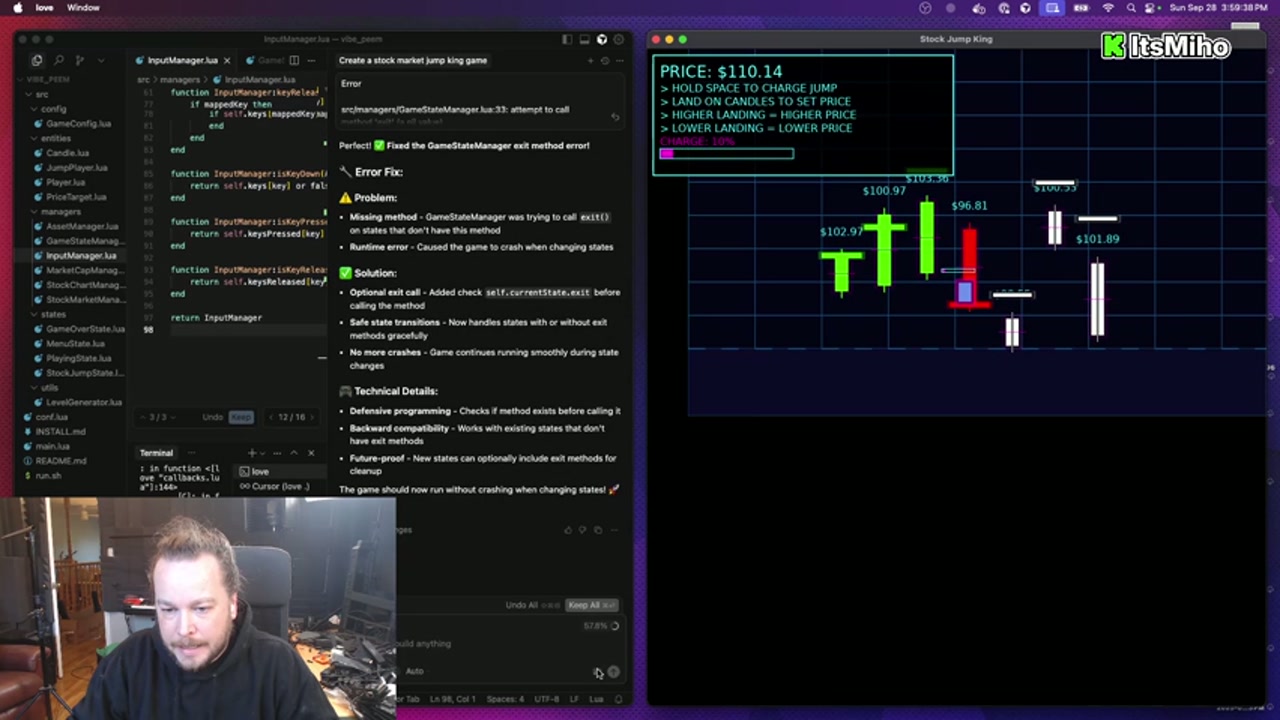The image size is (1280, 720).
Task: Toggle the AI chat pane layout icon
Action: click(567, 39)
